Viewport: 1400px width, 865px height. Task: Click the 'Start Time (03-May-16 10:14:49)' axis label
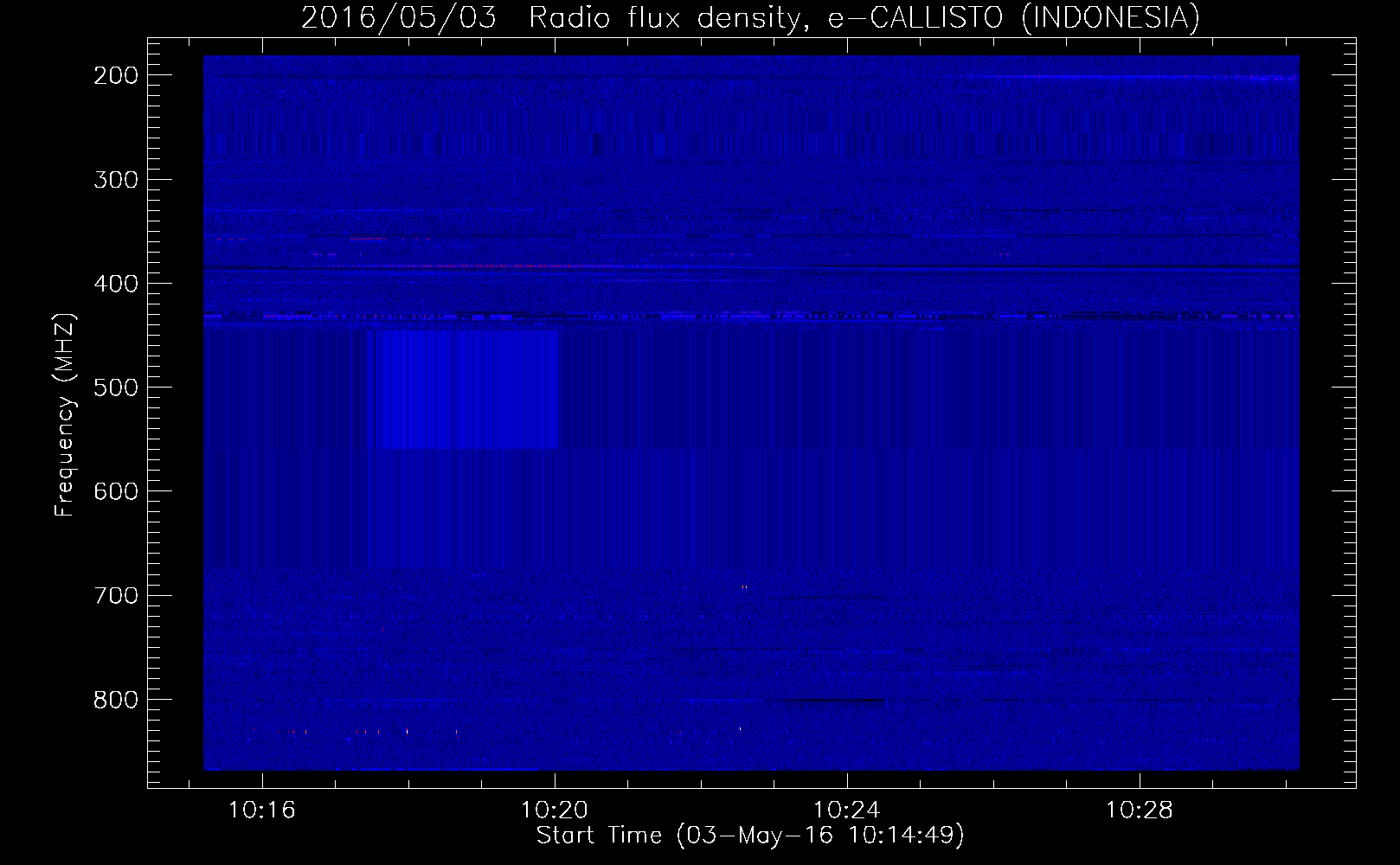coord(750,836)
